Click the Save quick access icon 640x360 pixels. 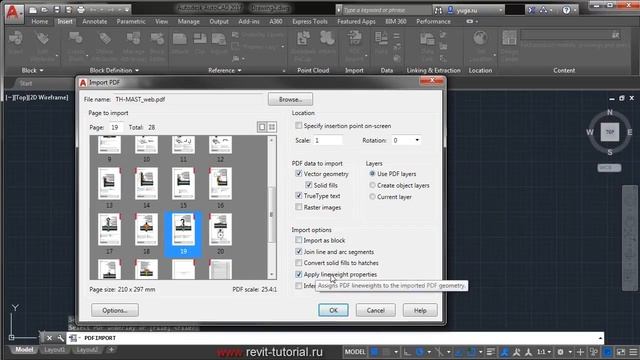(57, 10)
